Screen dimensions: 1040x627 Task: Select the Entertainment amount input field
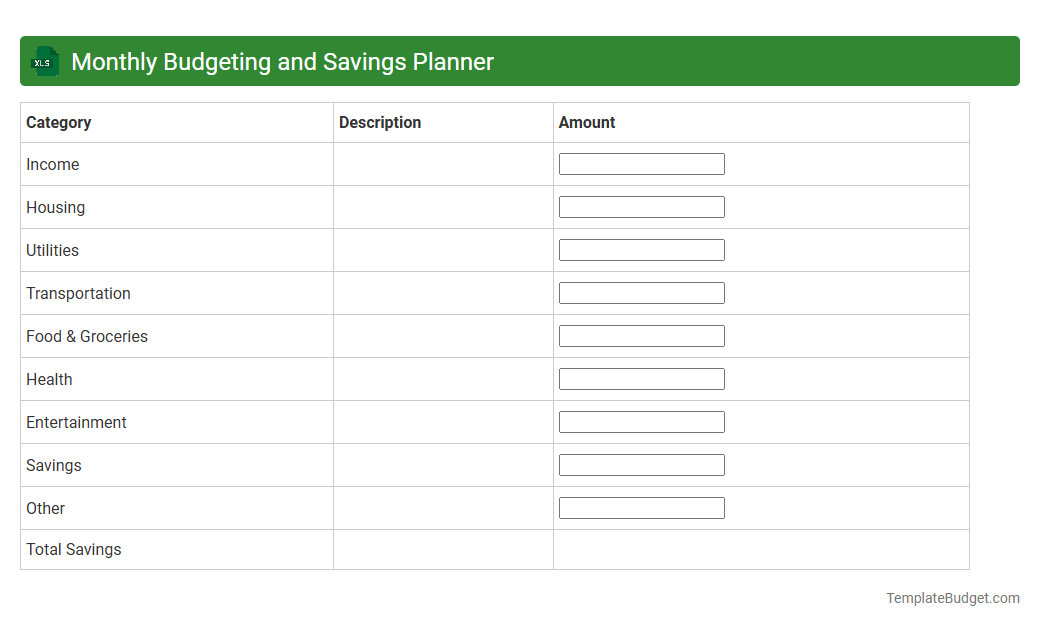(641, 421)
